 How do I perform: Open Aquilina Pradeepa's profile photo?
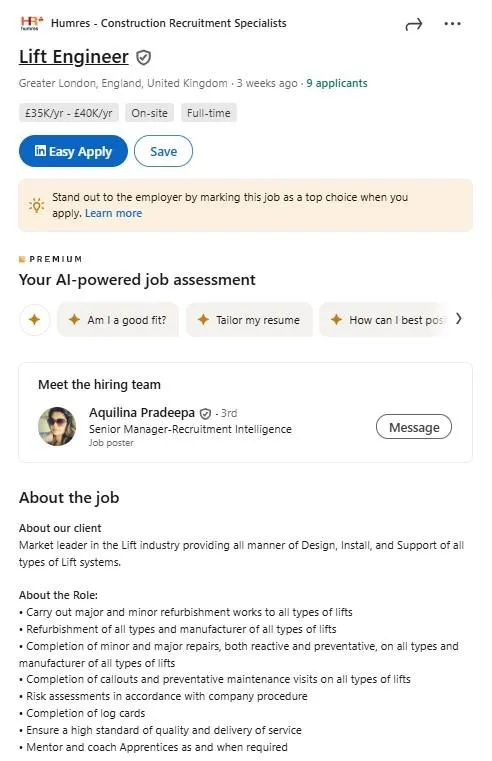point(57,427)
